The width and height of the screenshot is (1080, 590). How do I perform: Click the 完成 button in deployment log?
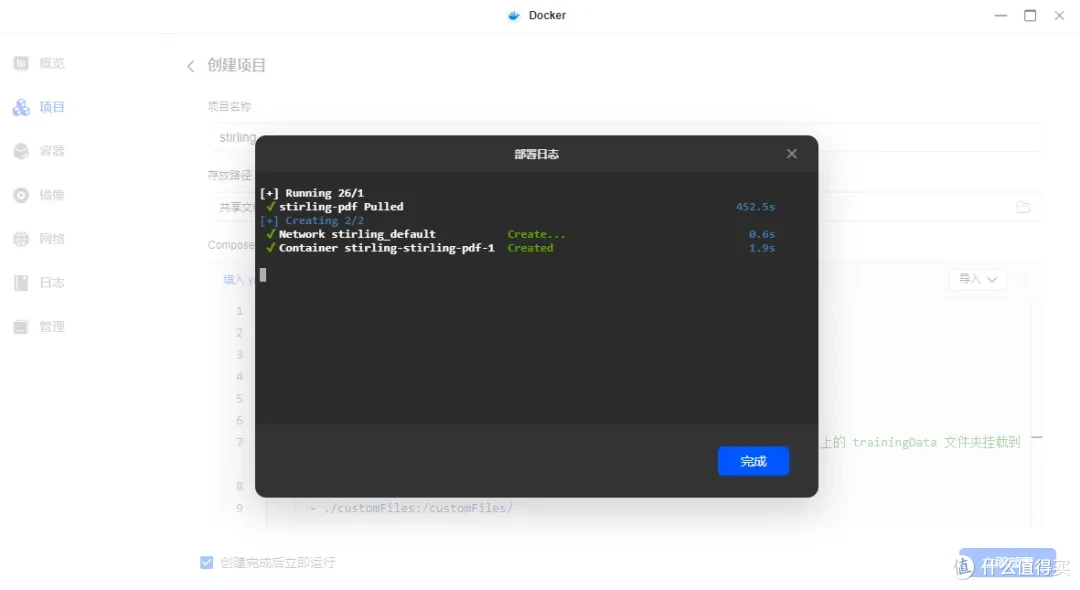coord(753,461)
